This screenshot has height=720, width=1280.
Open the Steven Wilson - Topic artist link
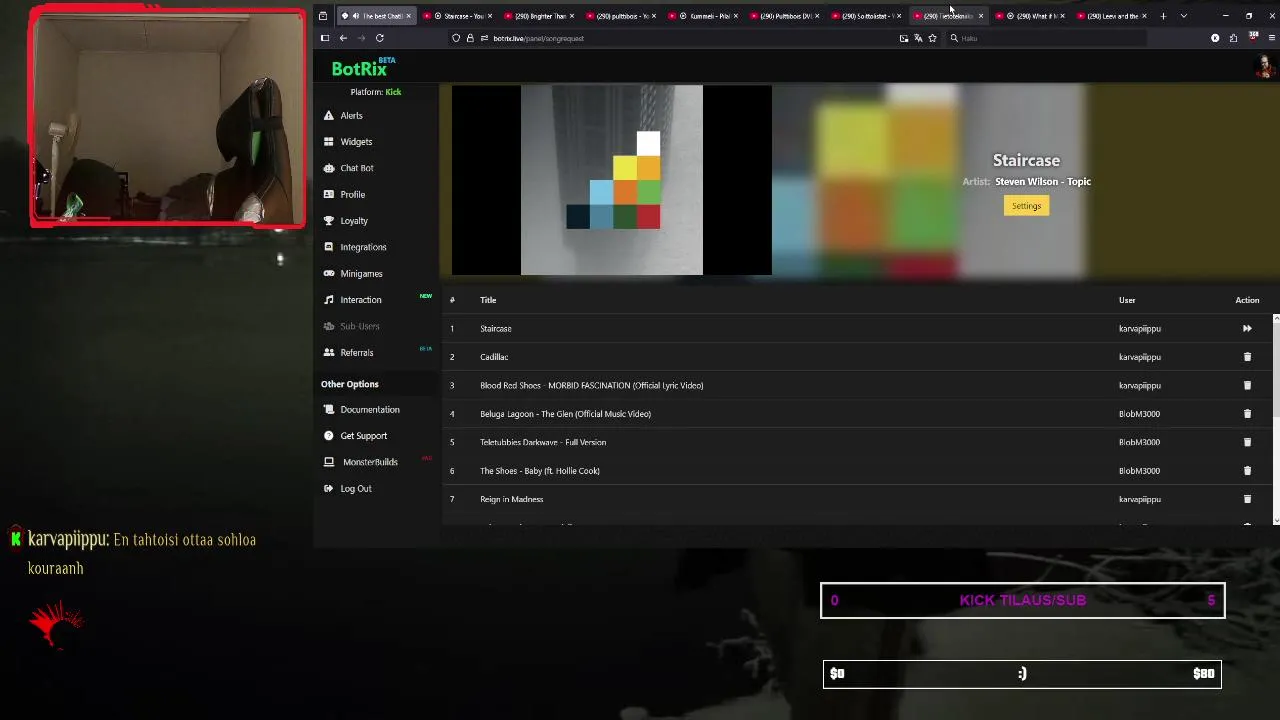pyautogui.click(x=1043, y=182)
